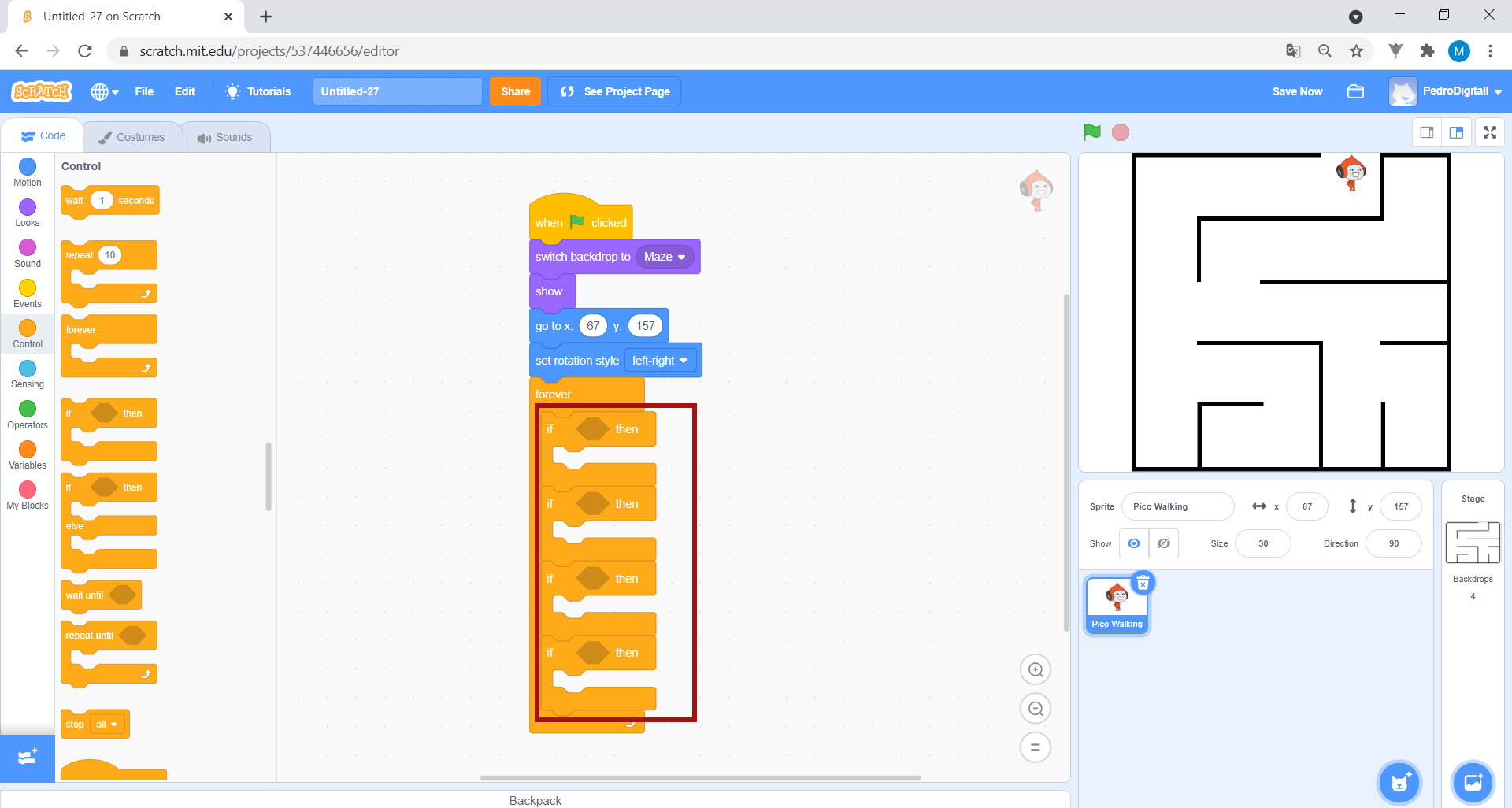This screenshot has width=1512, height=808.
Task: Bookmark this page with star icon
Action: [x=1356, y=51]
